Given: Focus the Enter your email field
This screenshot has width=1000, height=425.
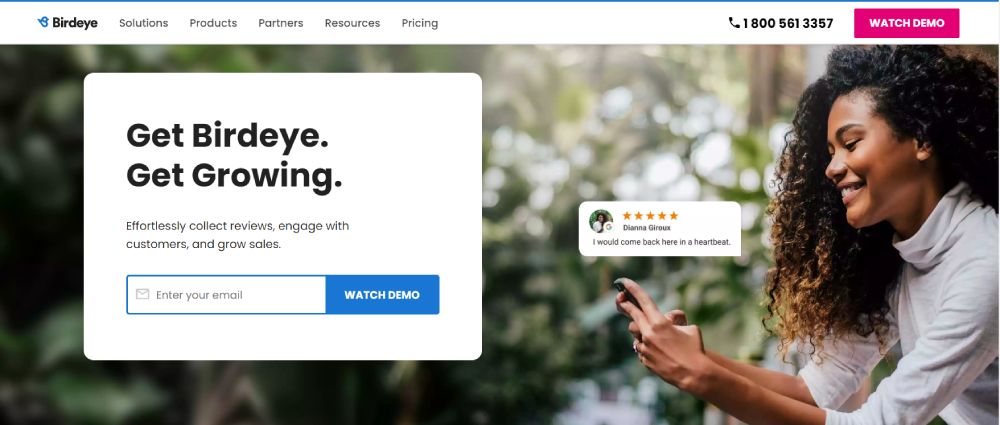Looking at the screenshot, I should pyautogui.click(x=226, y=295).
